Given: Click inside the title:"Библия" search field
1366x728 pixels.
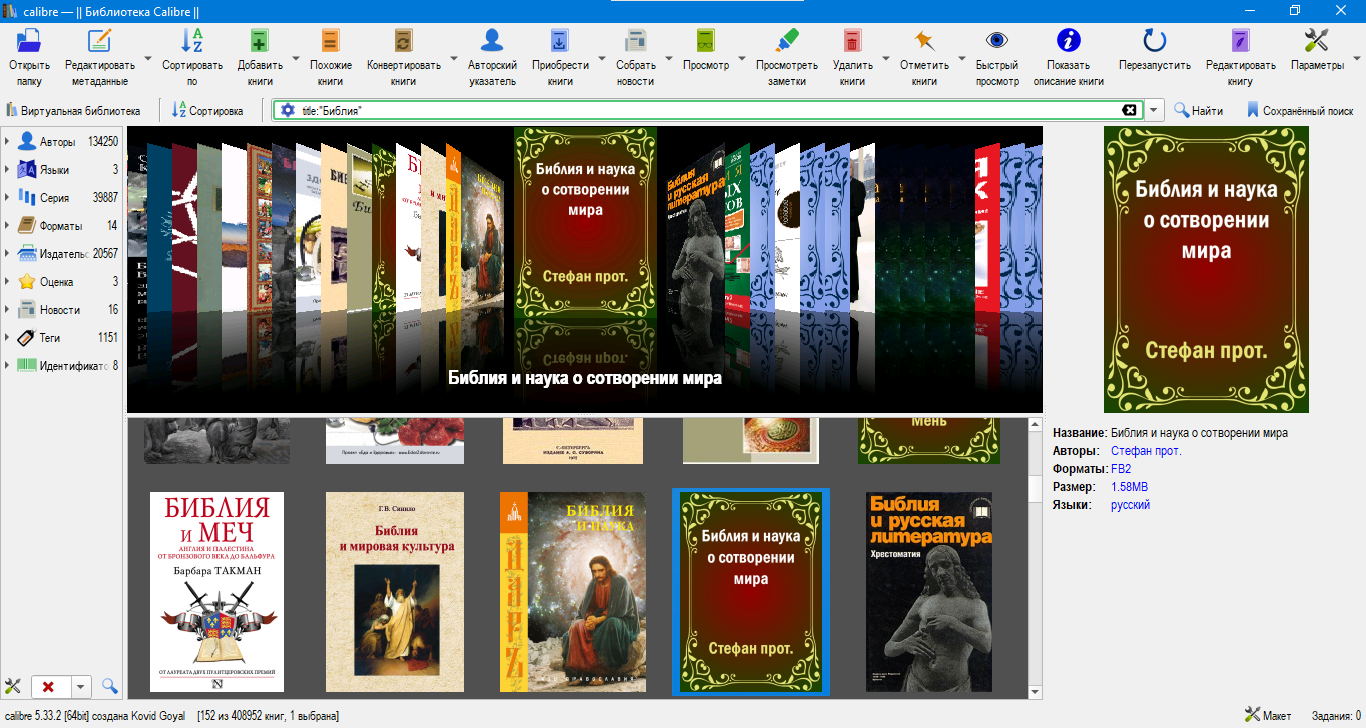Looking at the screenshot, I should [x=708, y=110].
